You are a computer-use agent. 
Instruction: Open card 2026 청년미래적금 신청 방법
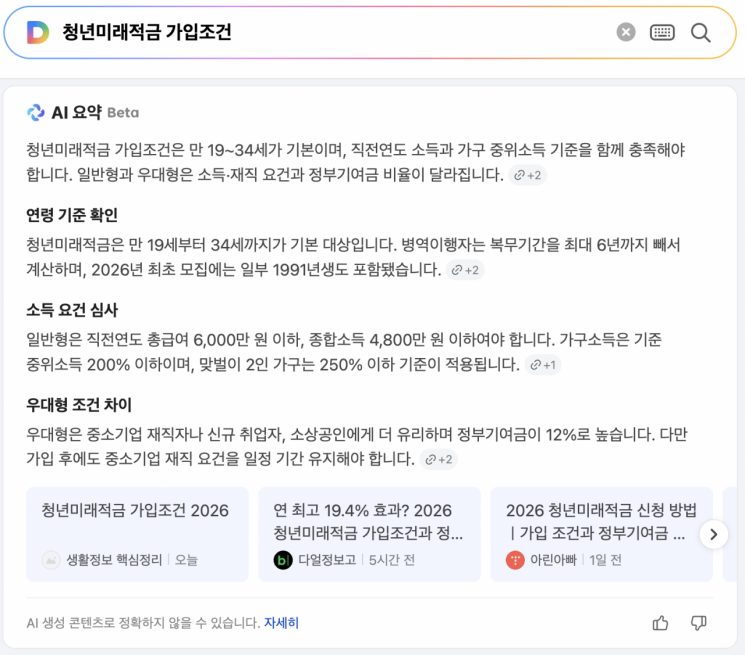(602, 534)
